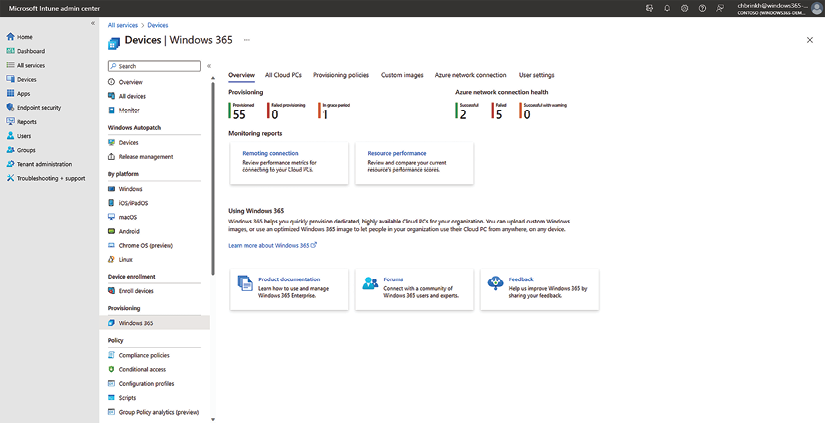Image resolution: width=825 pixels, height=423 pixels.
Task: Select the Android platform
Action: point(124,231)
